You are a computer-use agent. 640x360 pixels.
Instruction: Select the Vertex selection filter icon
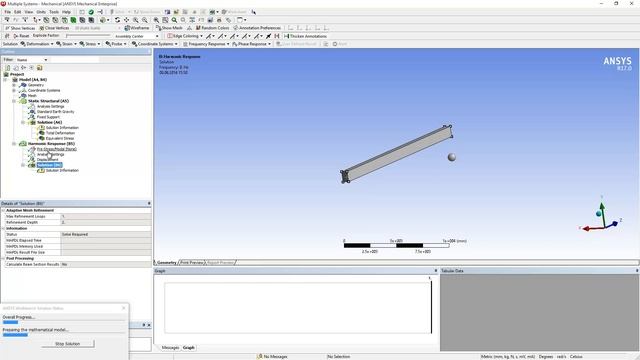tap(47, 20)
